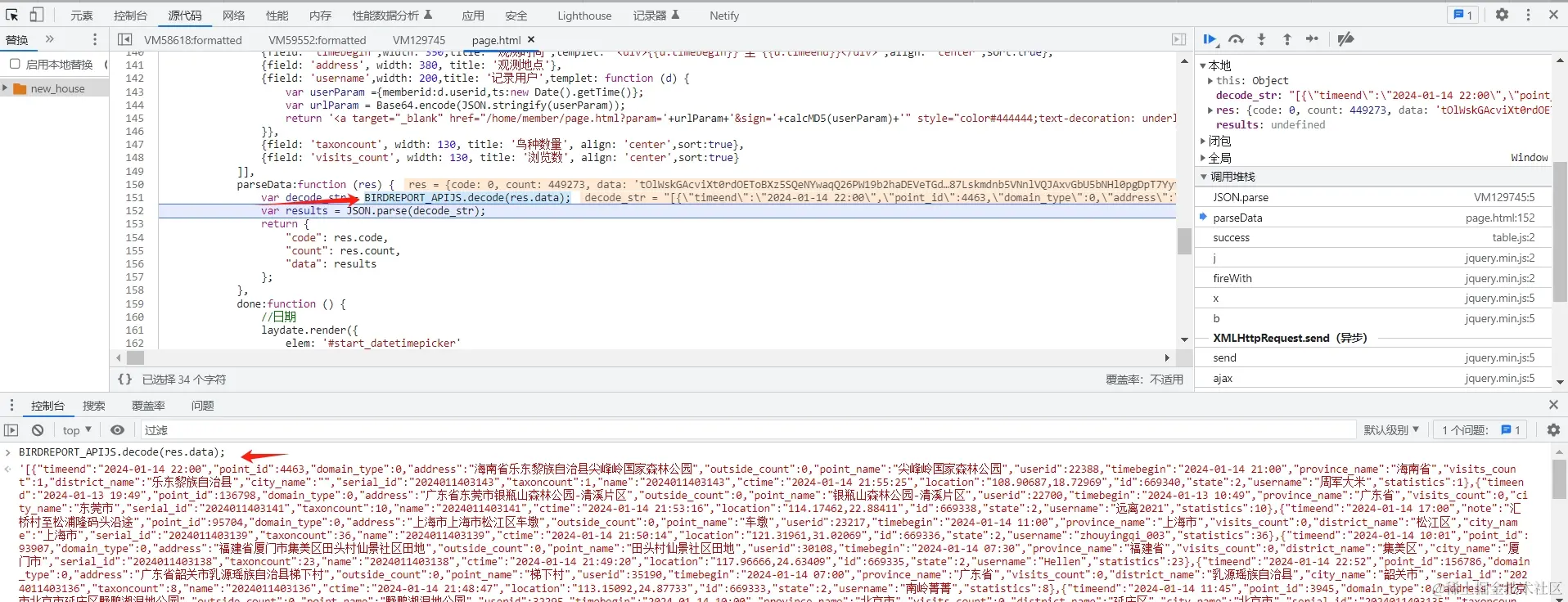Select the JSON.parse call stack frame
The height and width of the screenshot is (602, 1568).
[1373, 197]
